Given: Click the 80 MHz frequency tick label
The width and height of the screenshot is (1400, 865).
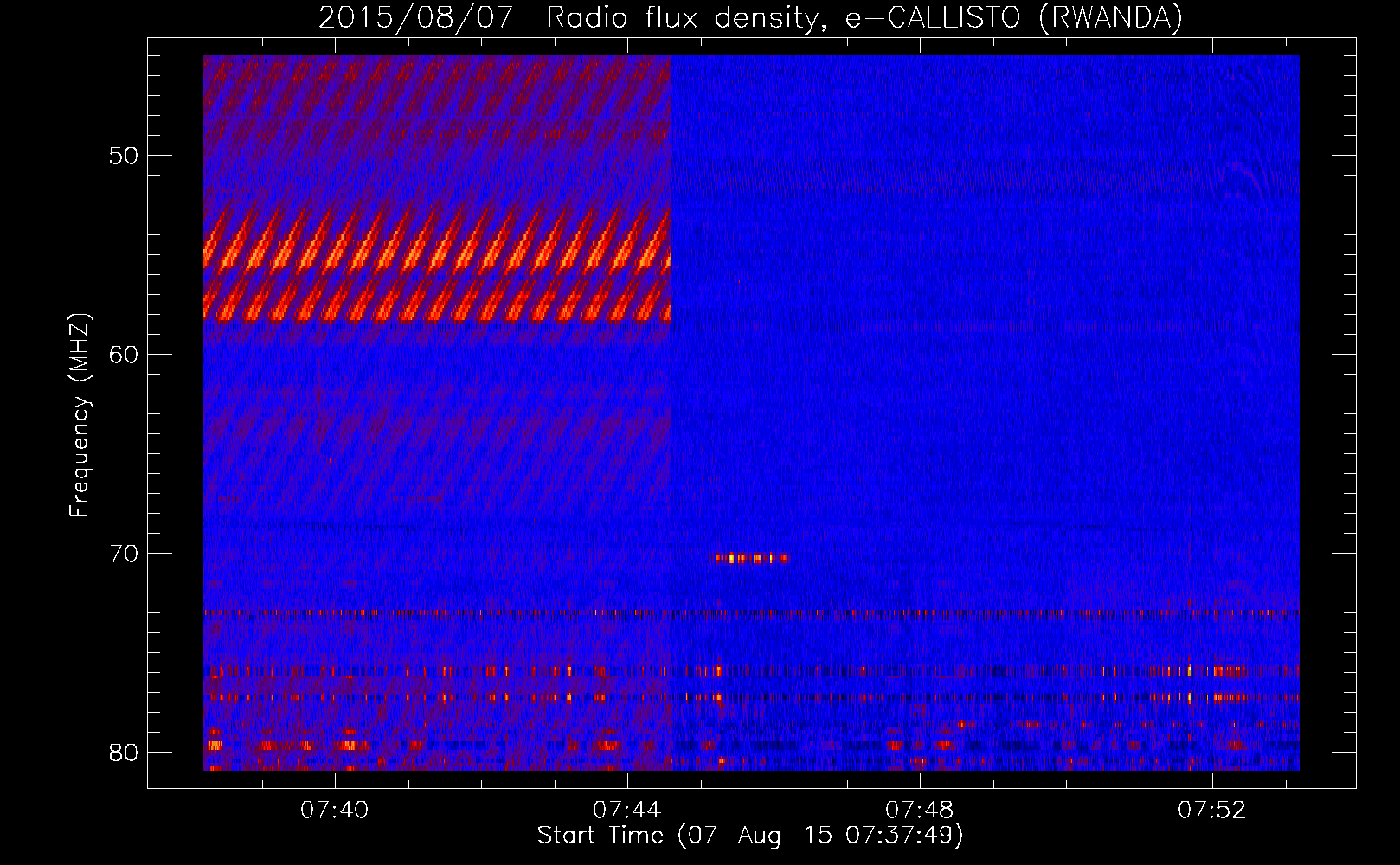Looking at the screenshot, I should pos(124,753).
